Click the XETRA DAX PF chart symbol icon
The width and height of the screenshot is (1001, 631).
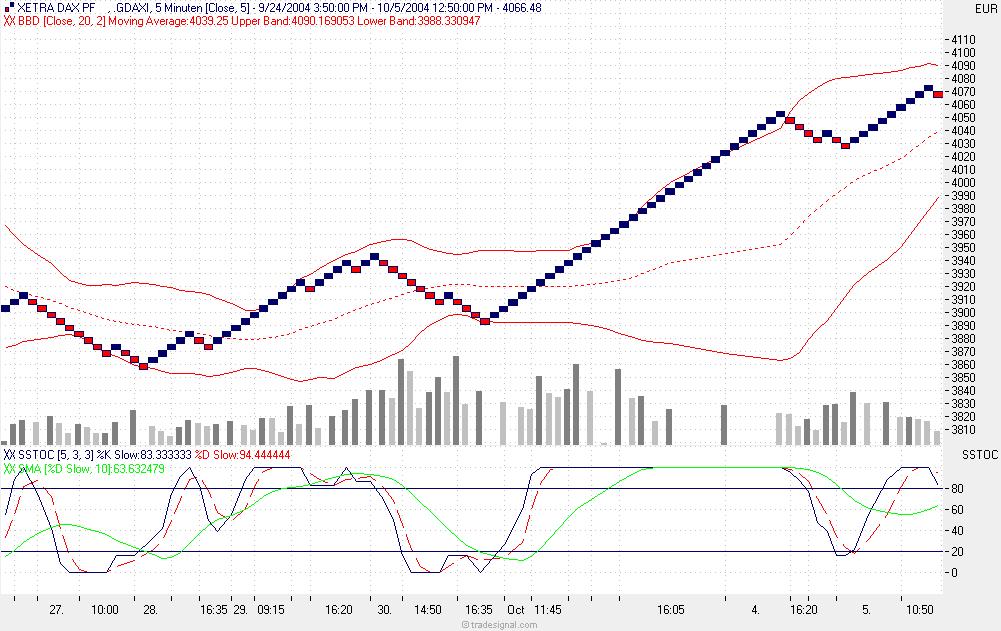(7, 7)
